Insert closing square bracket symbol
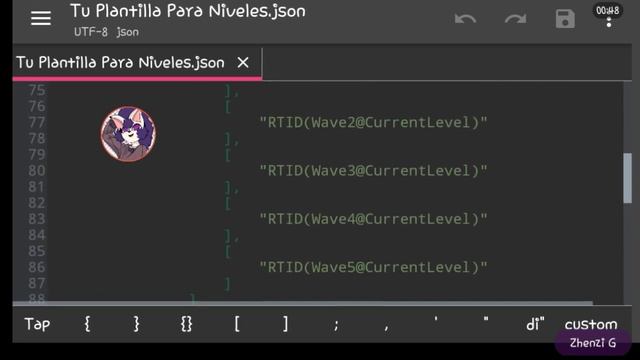This screenshot has width=640, height=360. pos(286,324)
